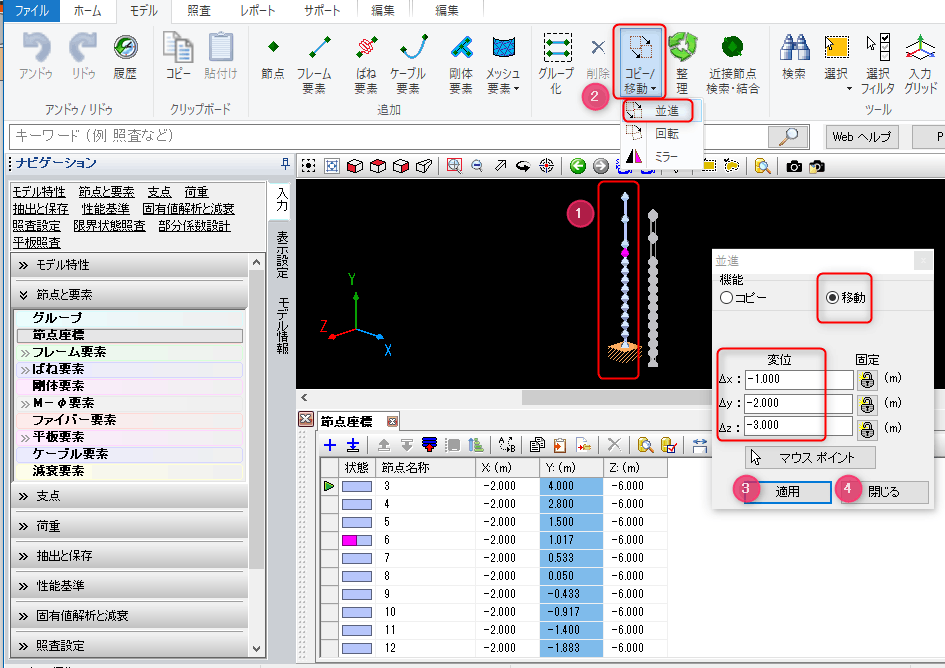
Task: Select the 移動 radio button
Action: click(831, 298)
